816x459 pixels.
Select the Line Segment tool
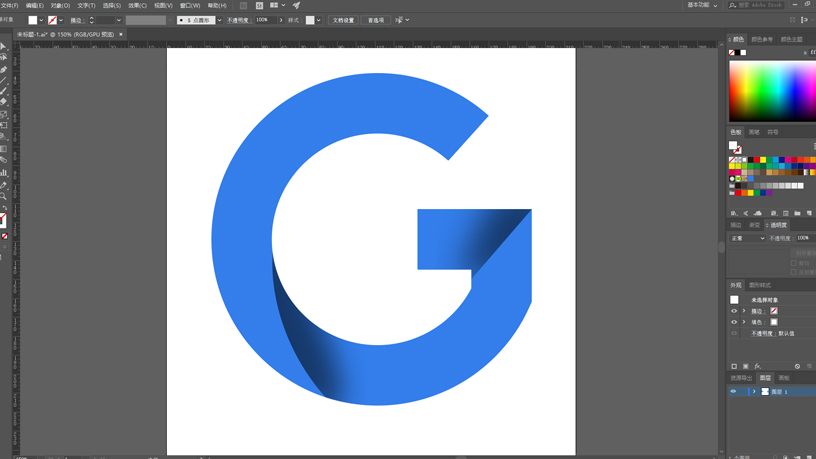pyautogui.click(x=3, y=80)
